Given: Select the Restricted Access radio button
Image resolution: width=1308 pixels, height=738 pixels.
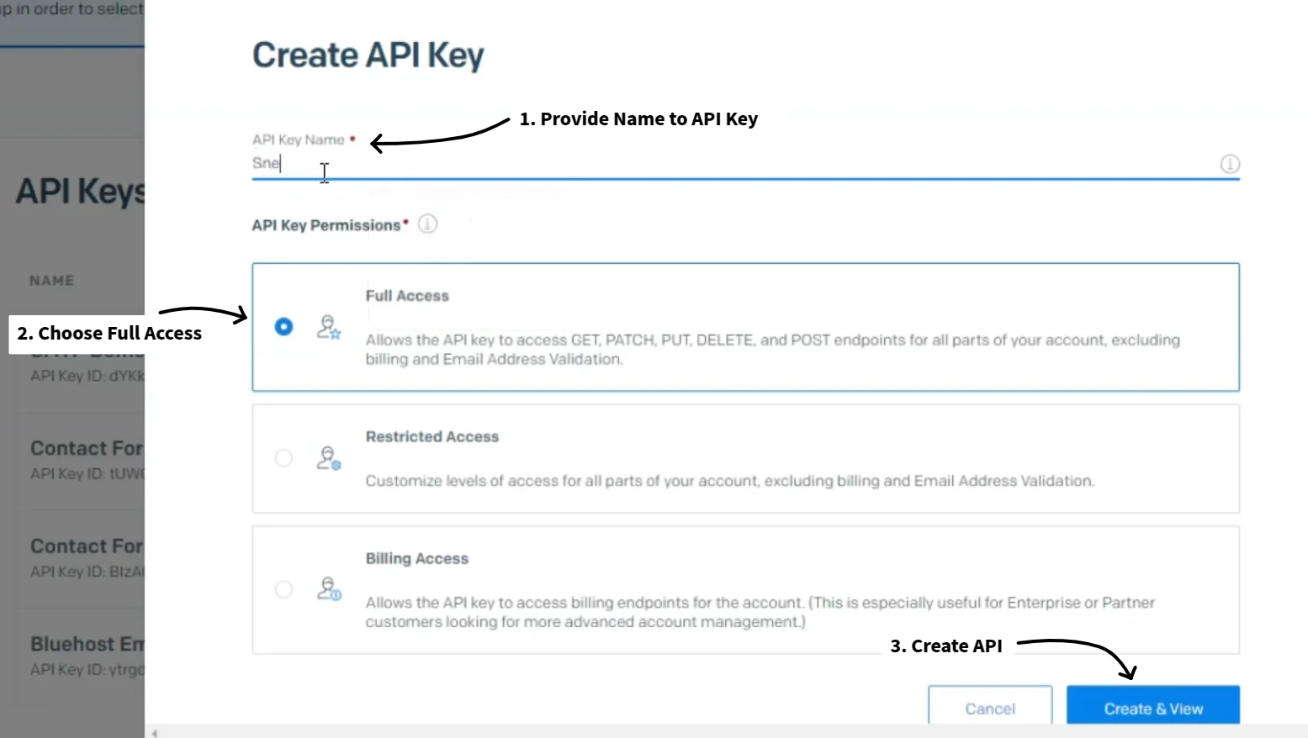Looking at the screenshot, I should coord(284,458).
